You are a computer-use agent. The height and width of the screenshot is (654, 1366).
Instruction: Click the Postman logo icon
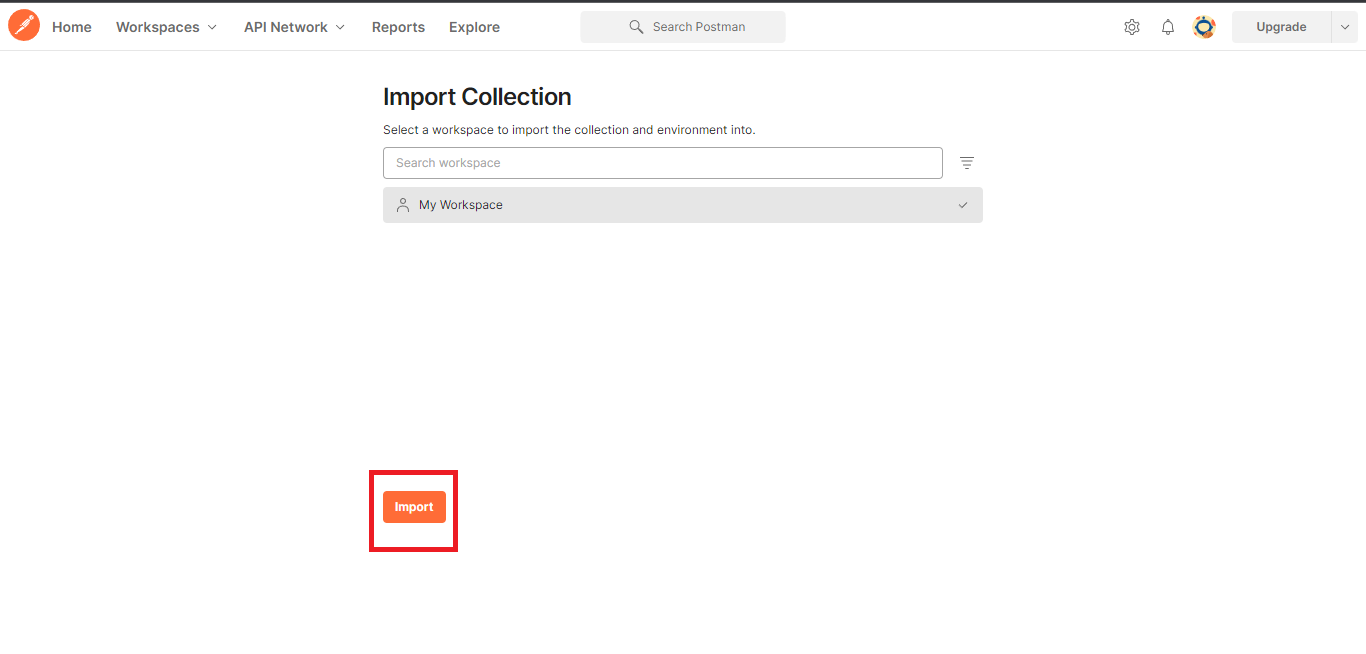tap(24, 24)
